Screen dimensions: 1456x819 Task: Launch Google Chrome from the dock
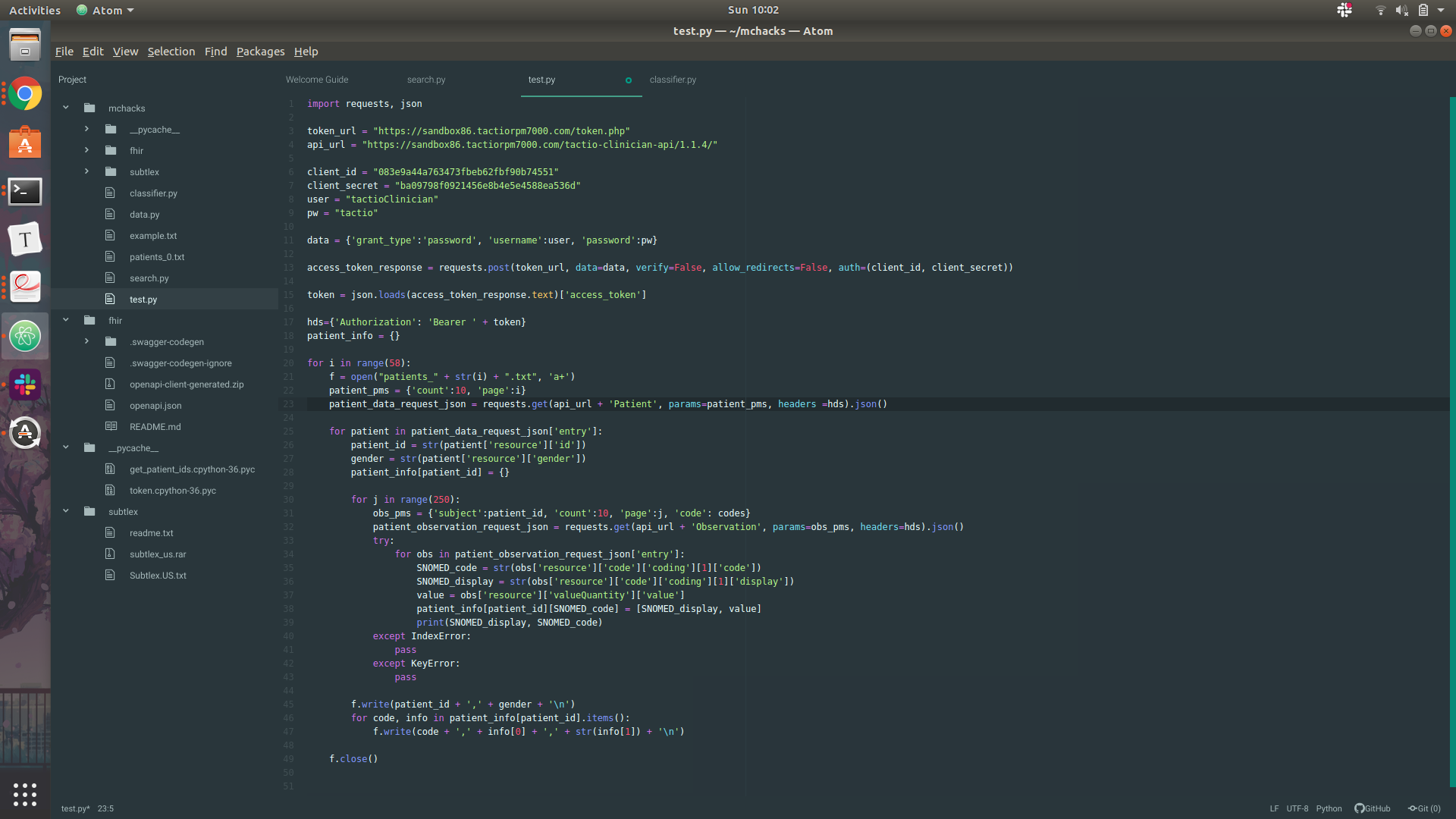[x=25, y=94]
